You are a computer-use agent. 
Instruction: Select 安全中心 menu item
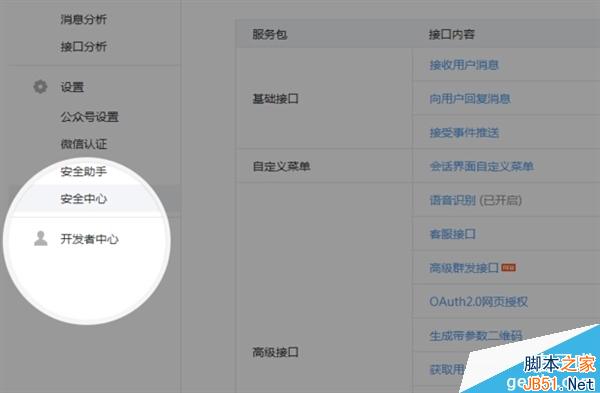83,199
